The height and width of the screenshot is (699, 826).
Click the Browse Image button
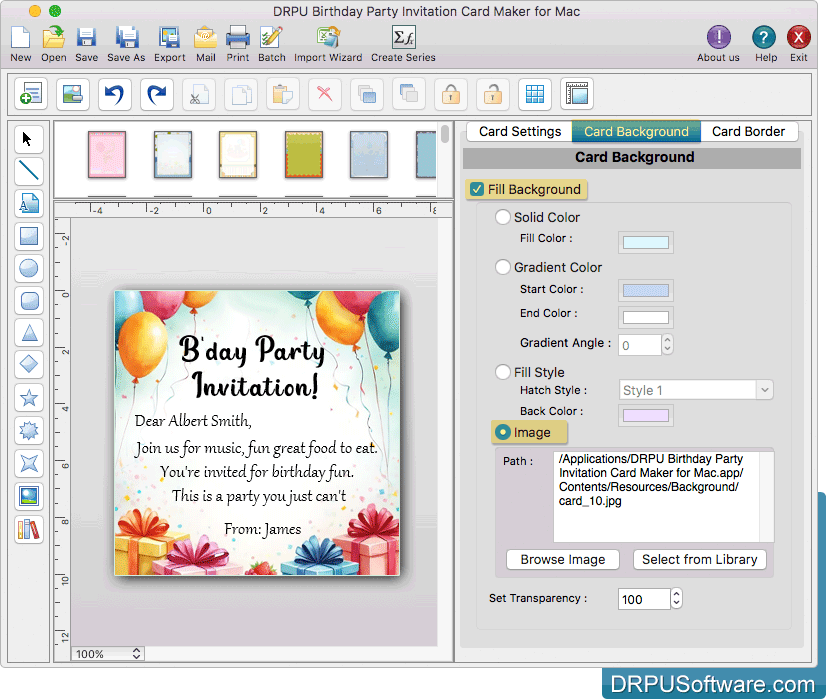[x=562, y=559]
